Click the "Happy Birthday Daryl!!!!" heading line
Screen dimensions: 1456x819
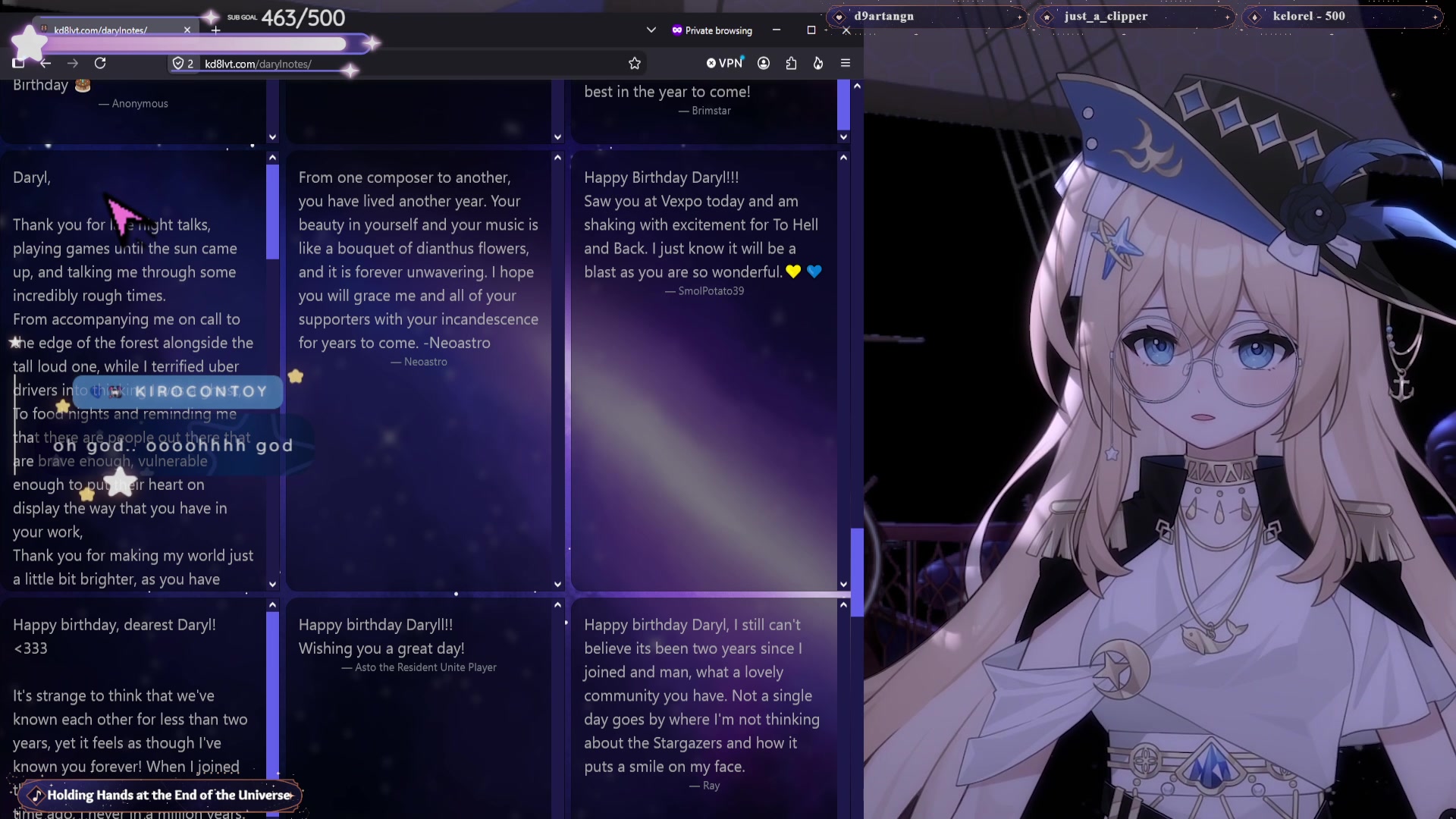coord(661,177)
